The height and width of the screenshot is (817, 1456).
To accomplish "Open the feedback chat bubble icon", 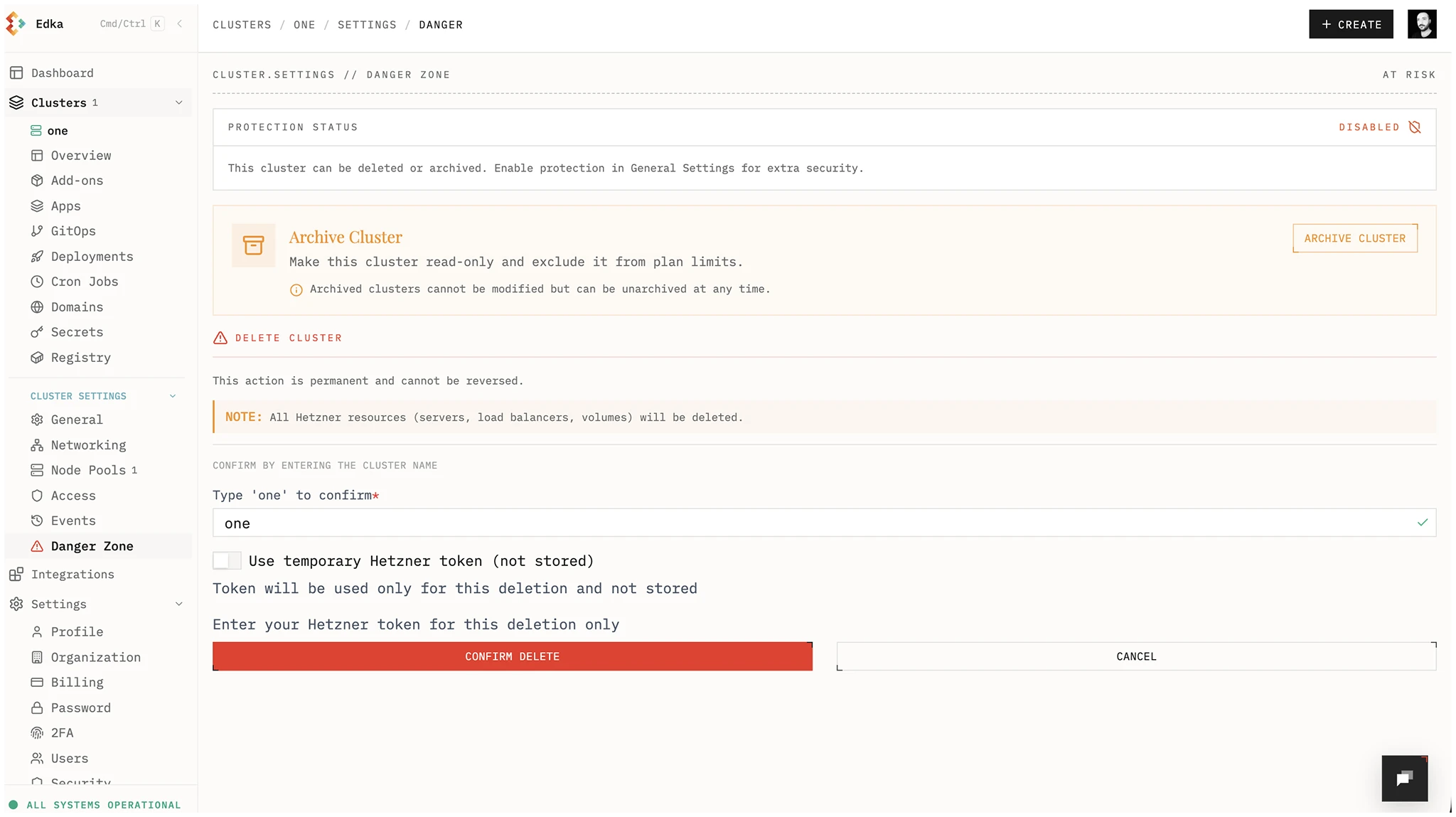I will click(x=1403, y=778).
